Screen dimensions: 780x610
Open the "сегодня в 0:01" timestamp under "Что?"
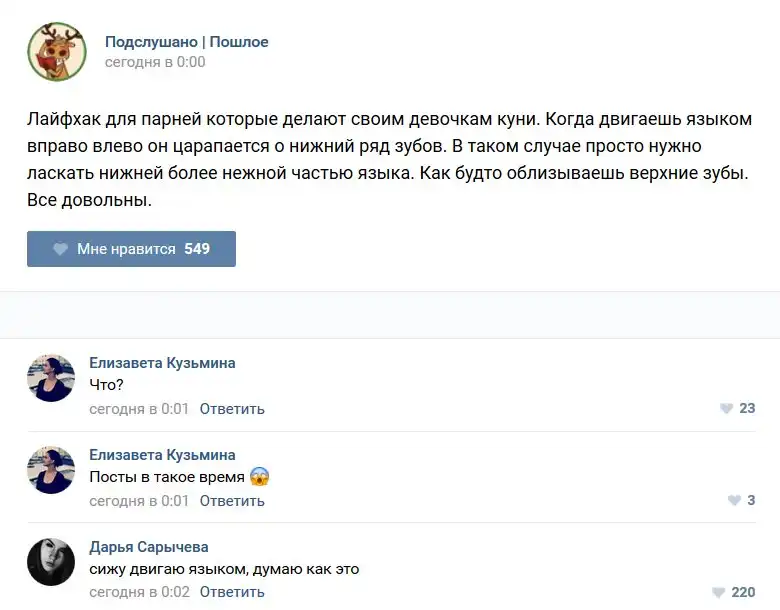(139, 408)
